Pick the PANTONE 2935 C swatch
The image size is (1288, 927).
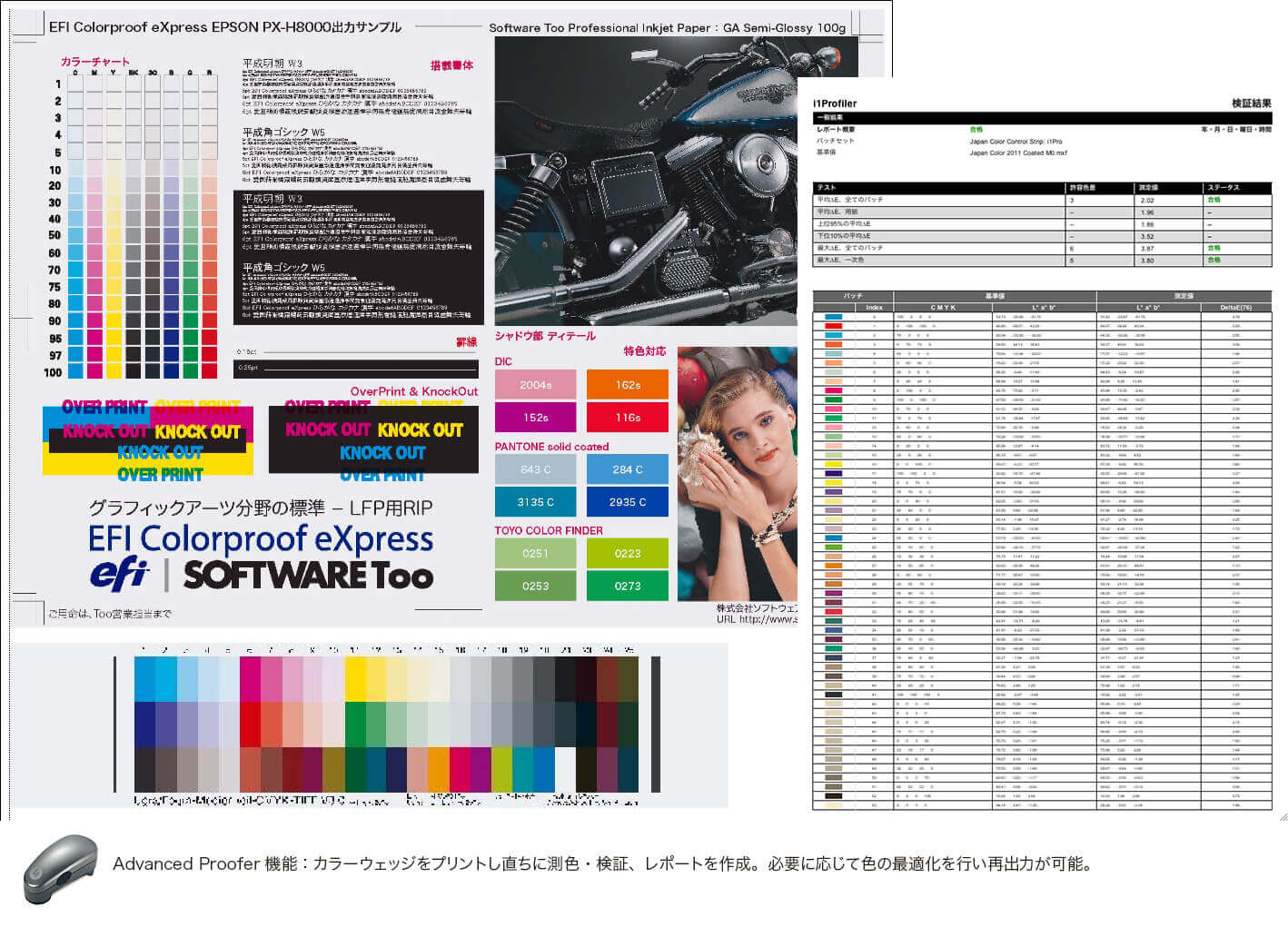pos(628,502)
